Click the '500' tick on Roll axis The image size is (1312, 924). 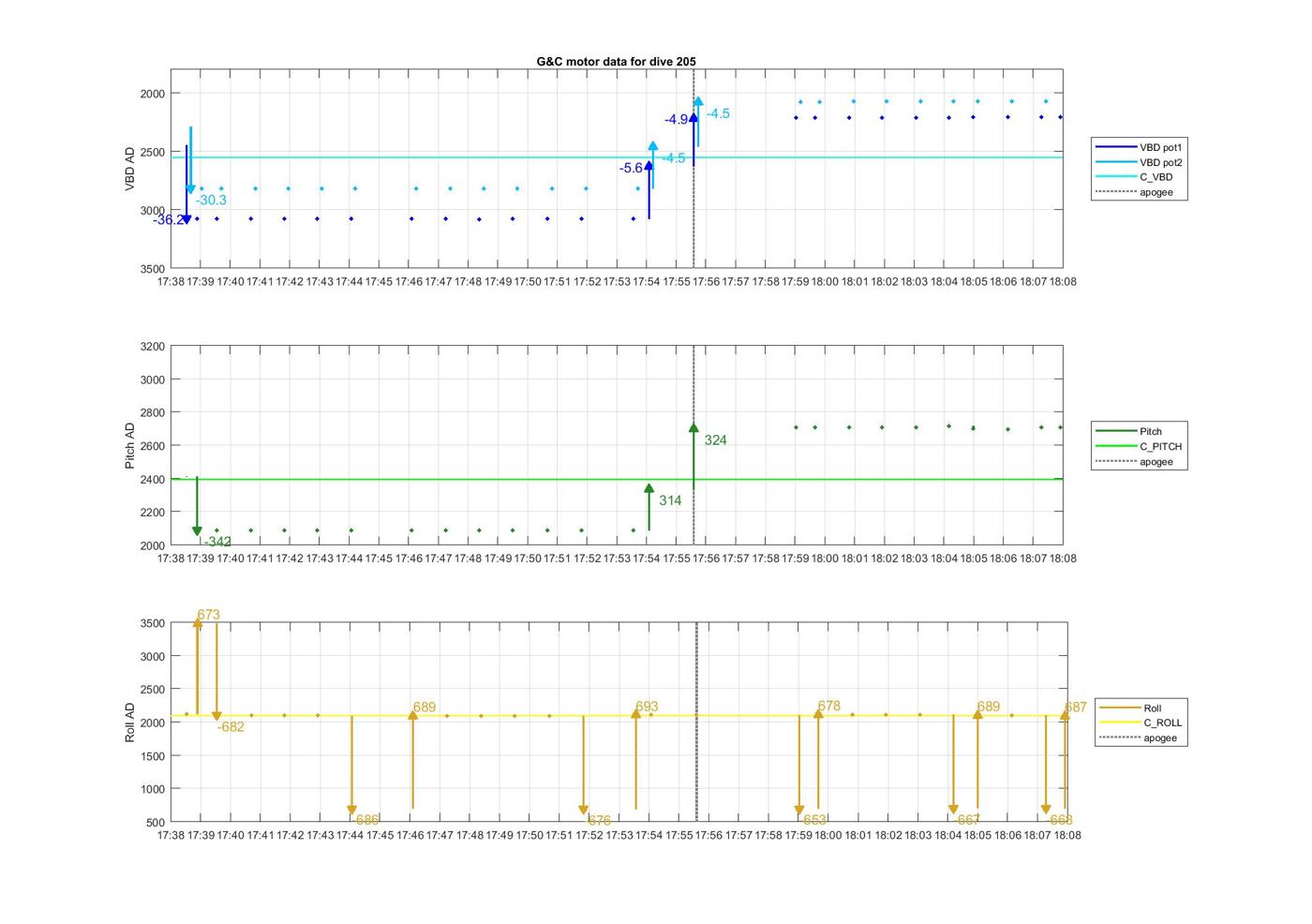[x=156, y=823]
